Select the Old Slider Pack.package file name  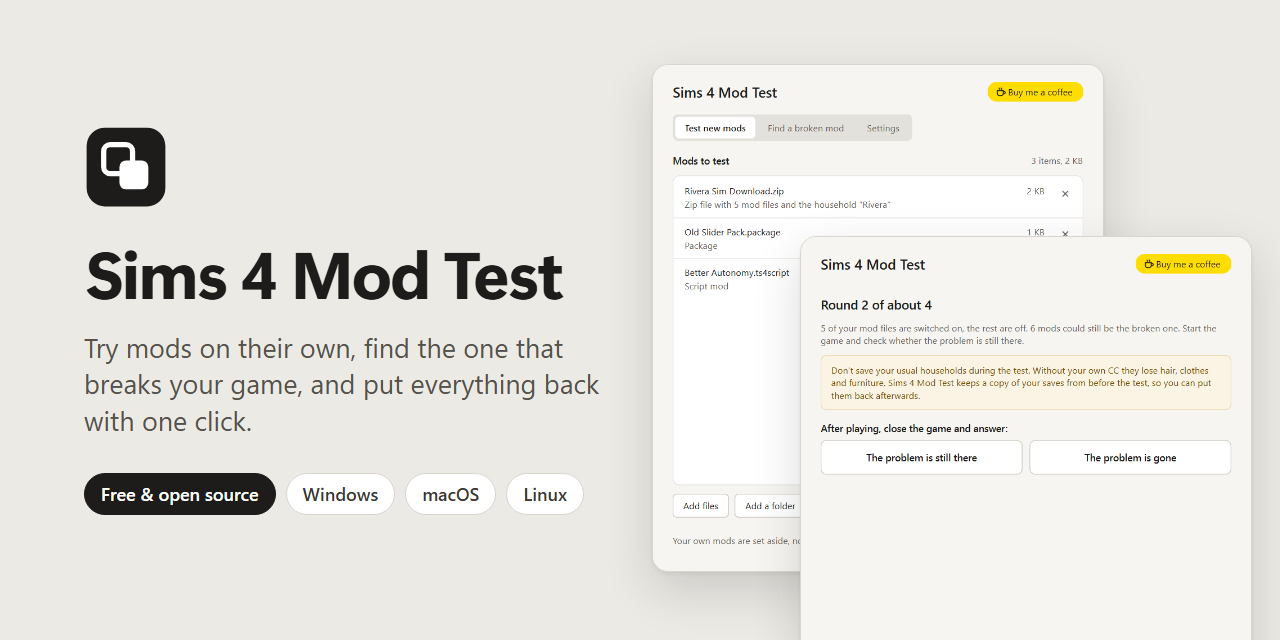pyautogui.click(x=732, y=232)
